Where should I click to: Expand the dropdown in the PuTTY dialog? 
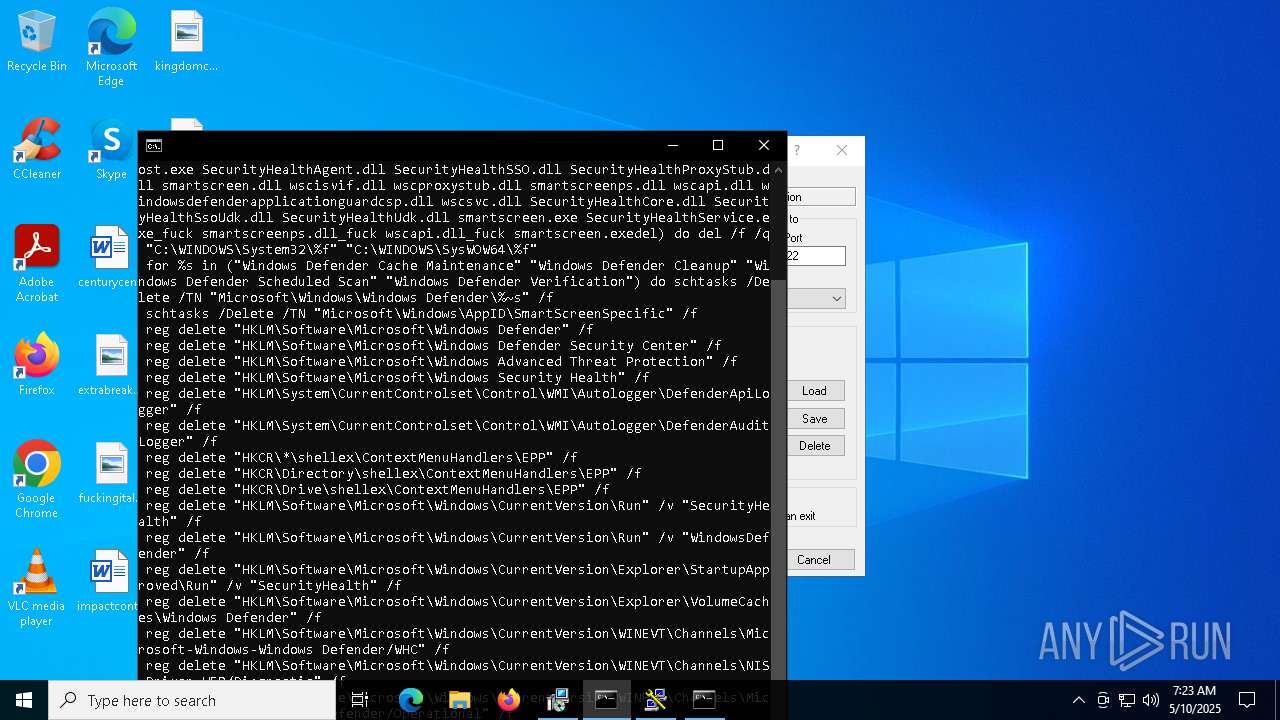pyautogui.click(x=836, y=299)
